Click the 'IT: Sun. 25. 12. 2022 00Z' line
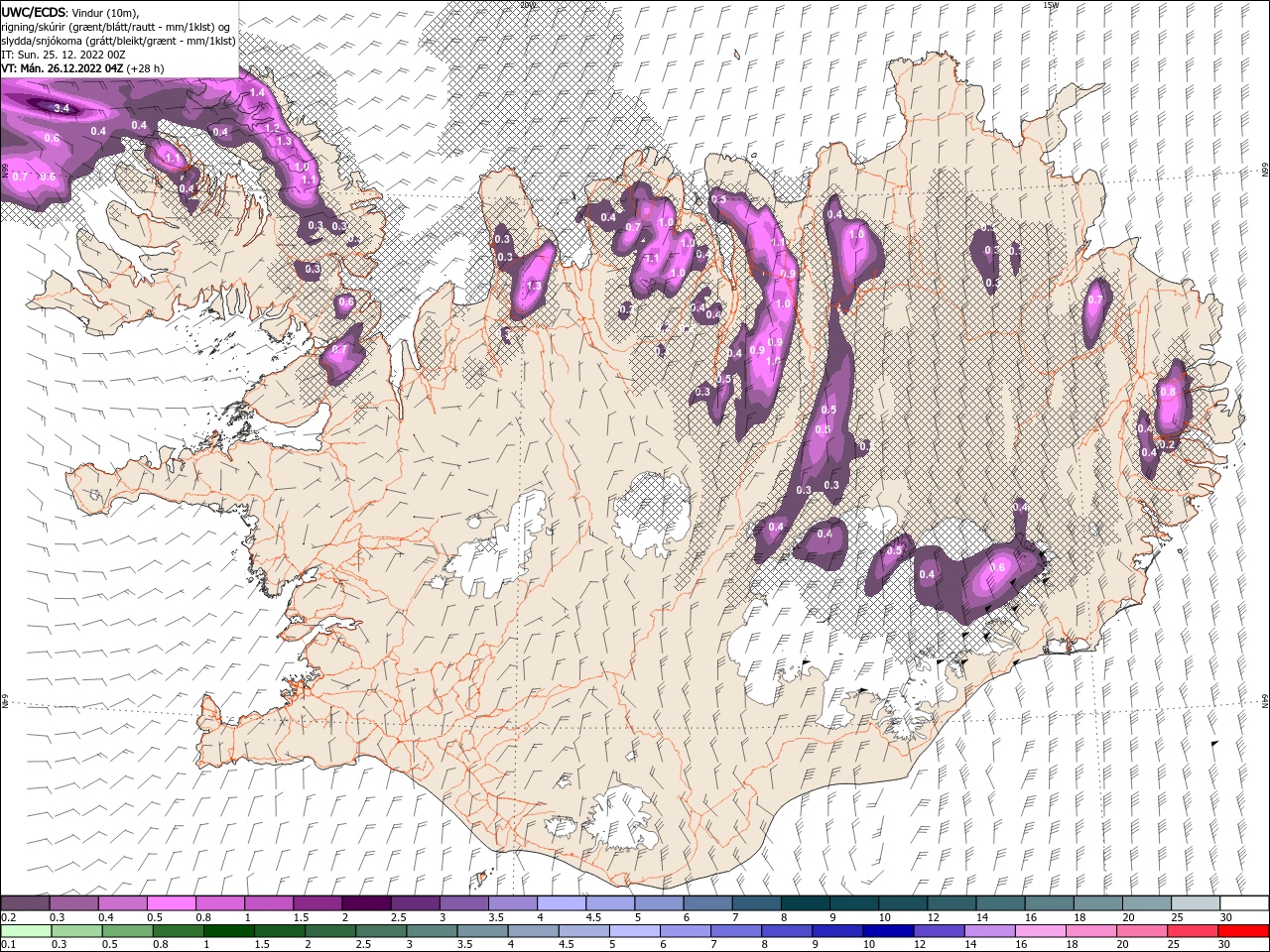This screenshot has width=1270, height=952. click(63, 55)
